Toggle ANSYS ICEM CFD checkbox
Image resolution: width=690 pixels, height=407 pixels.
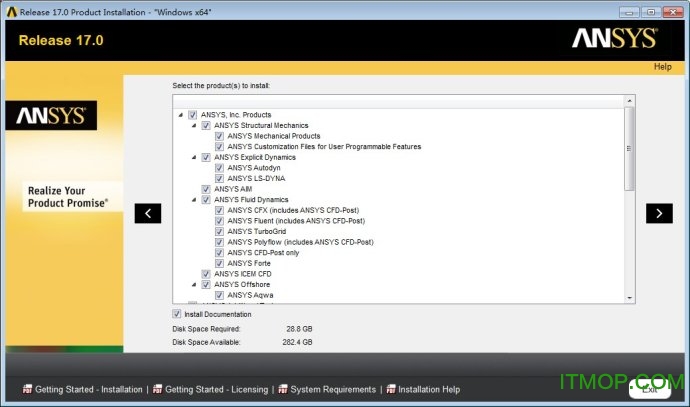click(206, 274)
